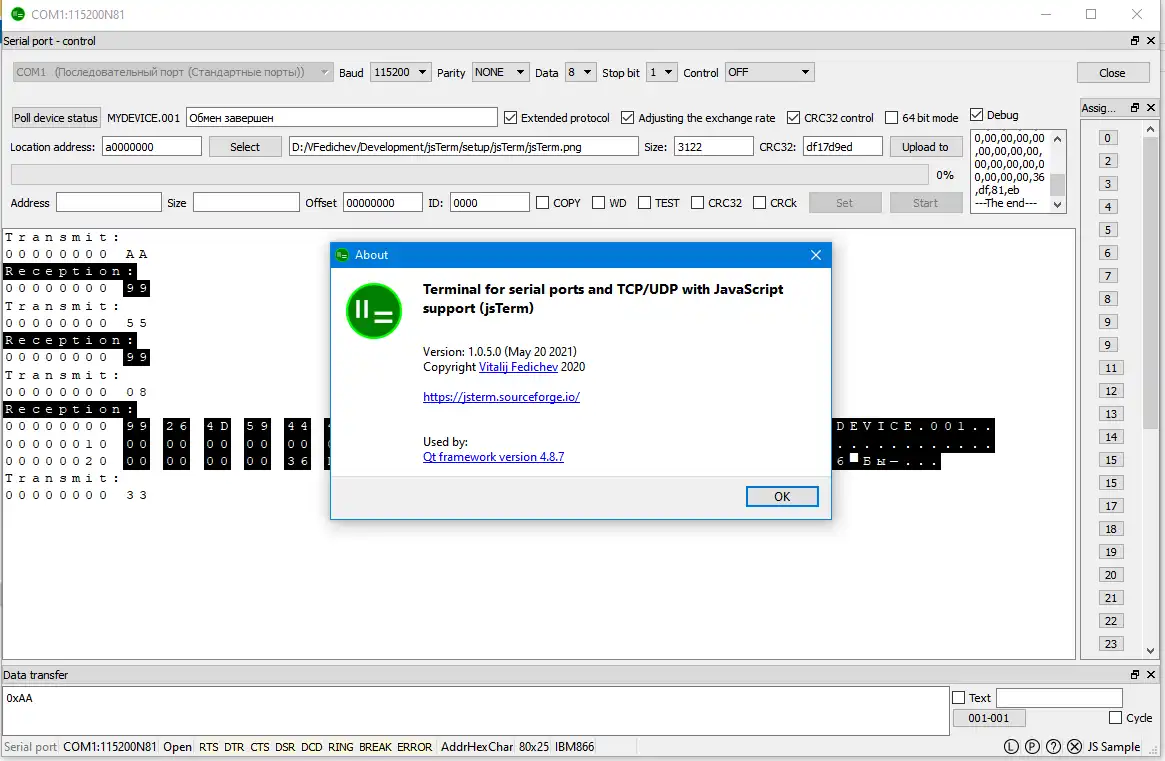
Task: Click IBM866 encoding in status bar
Action: [574, 747]
